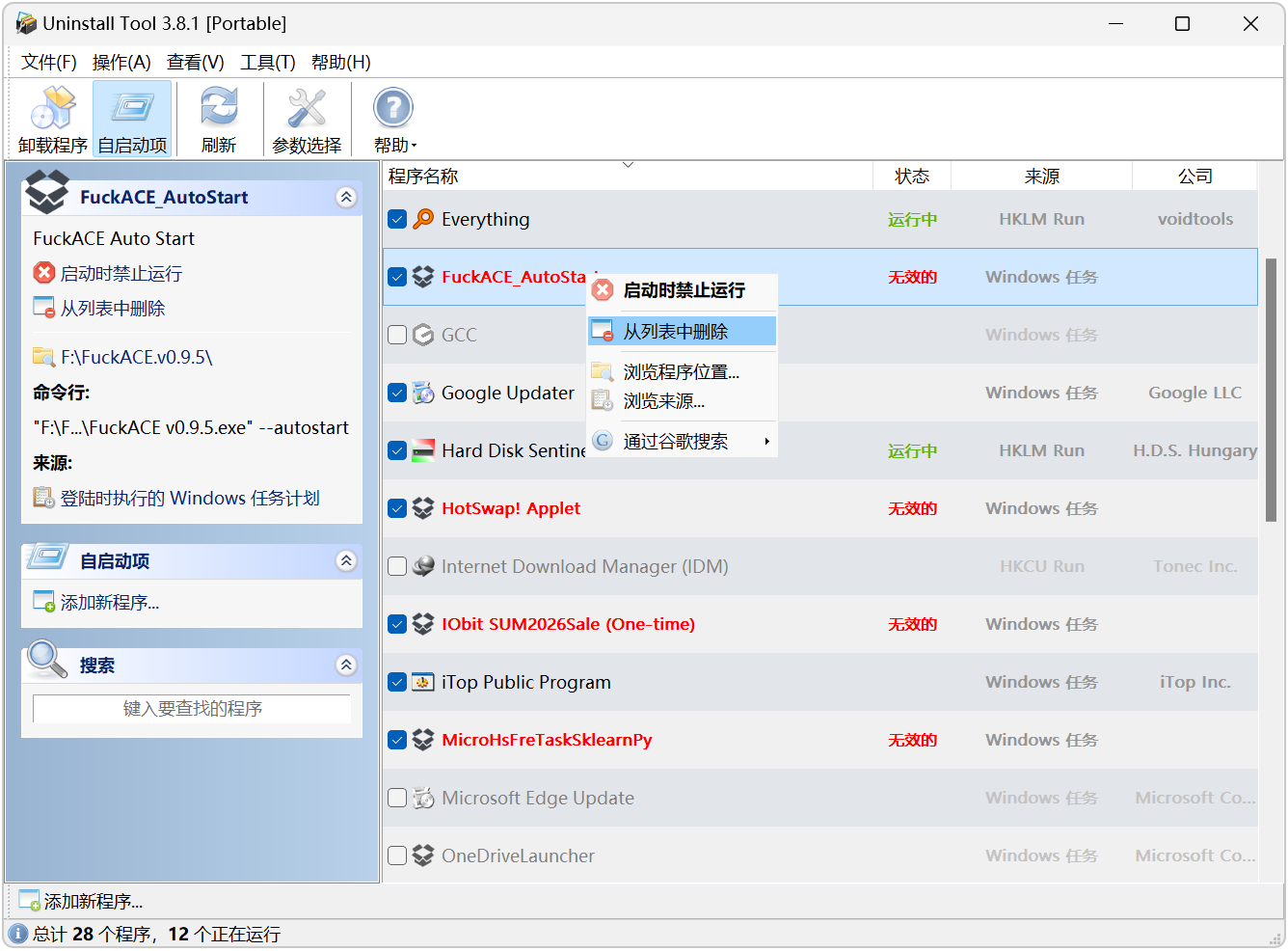Open the 帮助(H) menu
1288x951 pixels.
coord(341,63)
